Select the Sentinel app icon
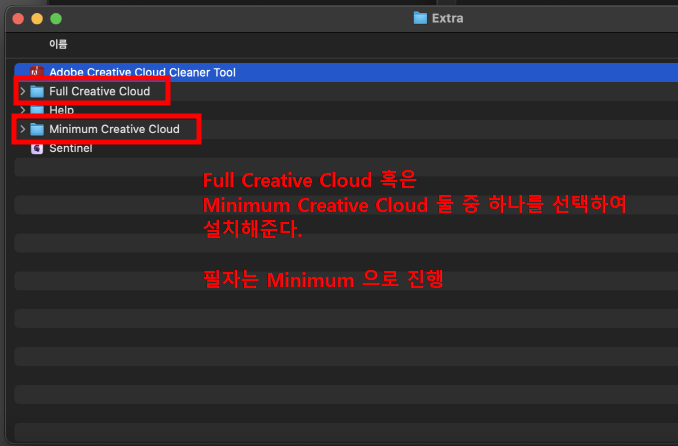Viewport: 678px width, 446px height. pyautogui.click(x=37, y=148)
